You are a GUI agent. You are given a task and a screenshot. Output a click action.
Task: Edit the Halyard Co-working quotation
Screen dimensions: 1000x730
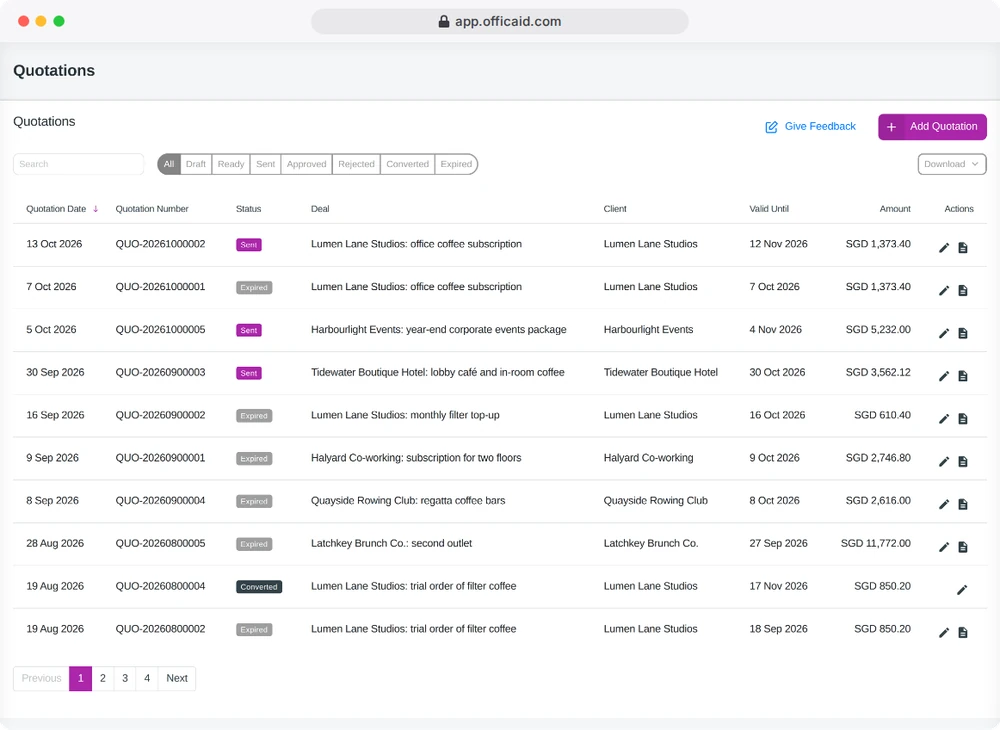[944, 462]
